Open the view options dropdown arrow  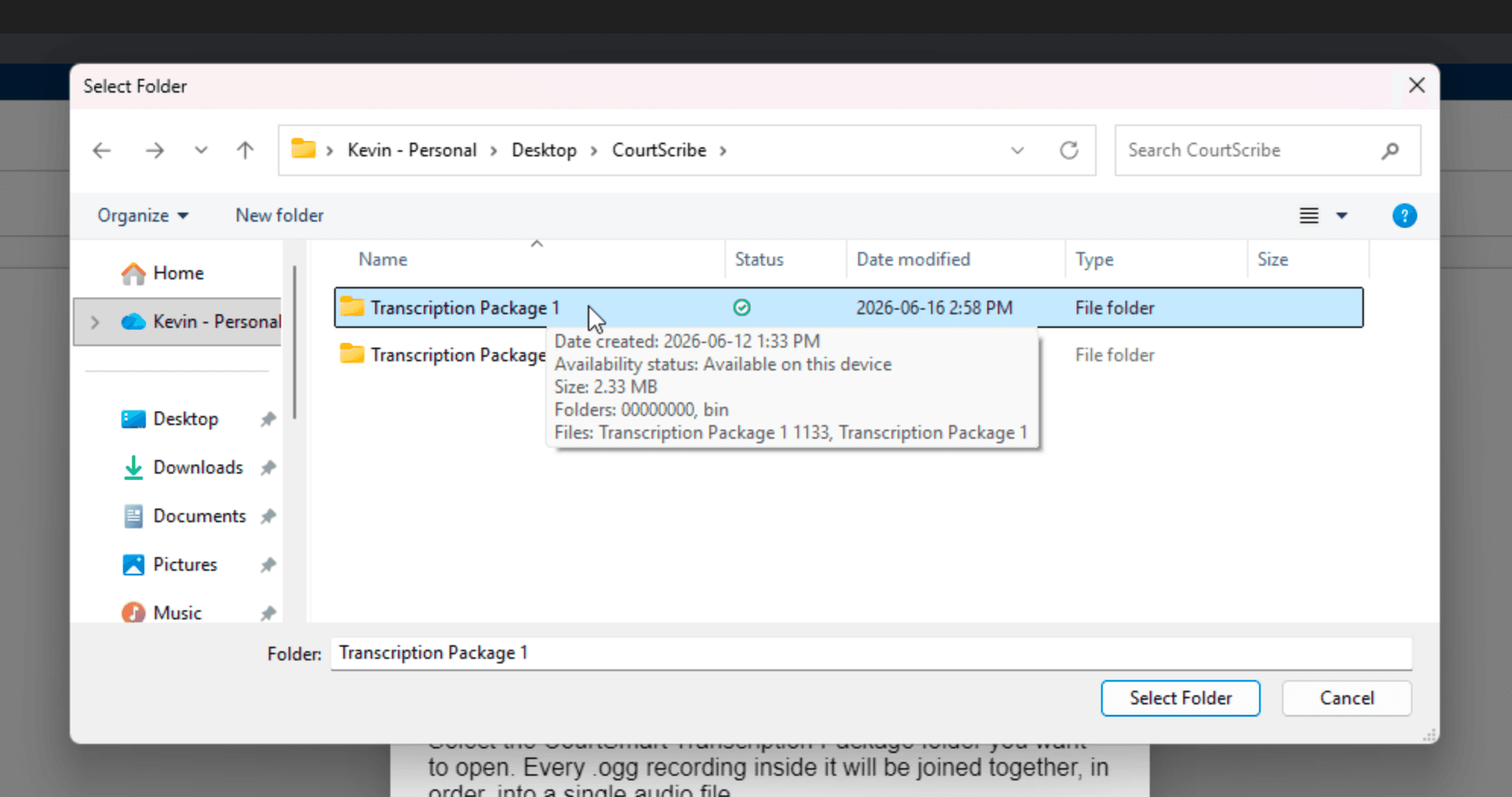[x=1342, y=216]
